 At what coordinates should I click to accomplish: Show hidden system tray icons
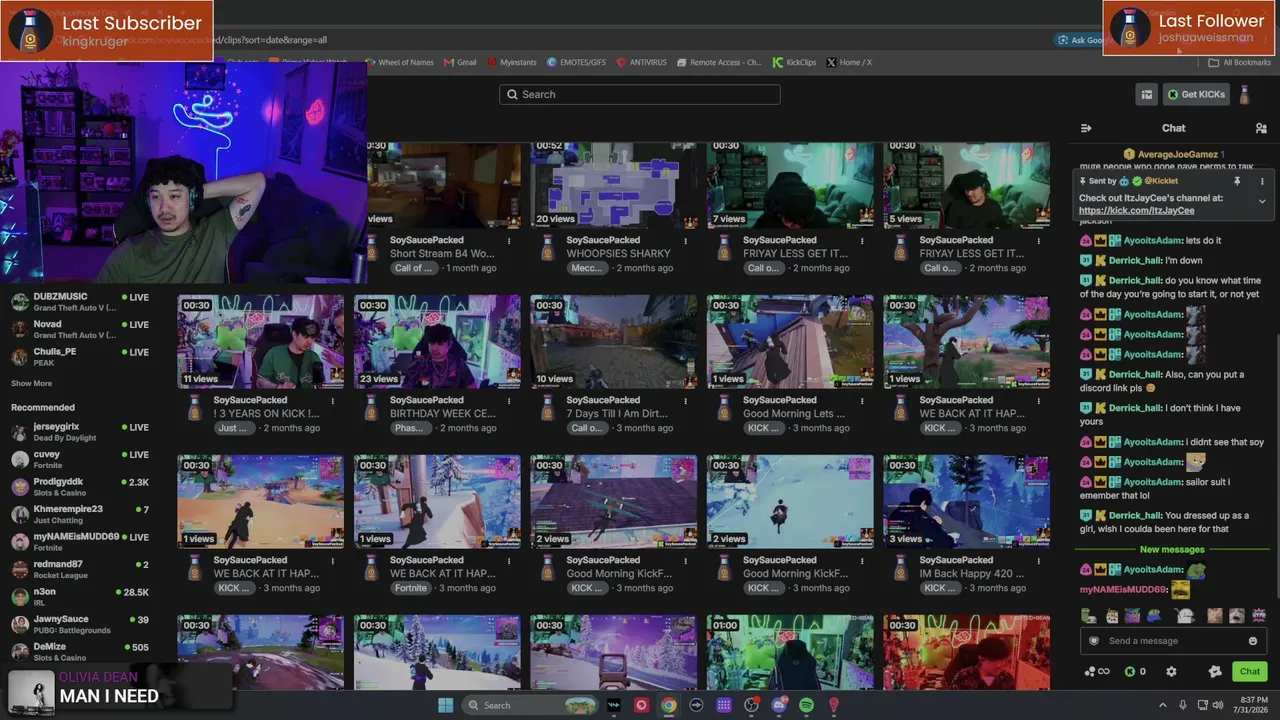point(1162,705)
